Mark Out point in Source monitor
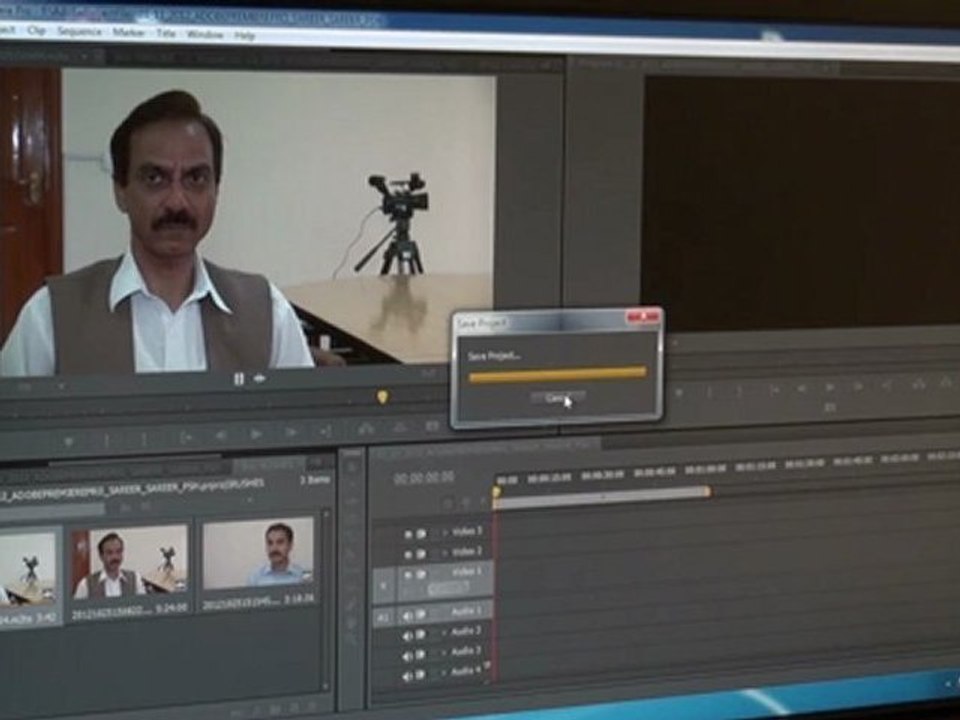The image size is (960, 720). click(x=144, y=440)
